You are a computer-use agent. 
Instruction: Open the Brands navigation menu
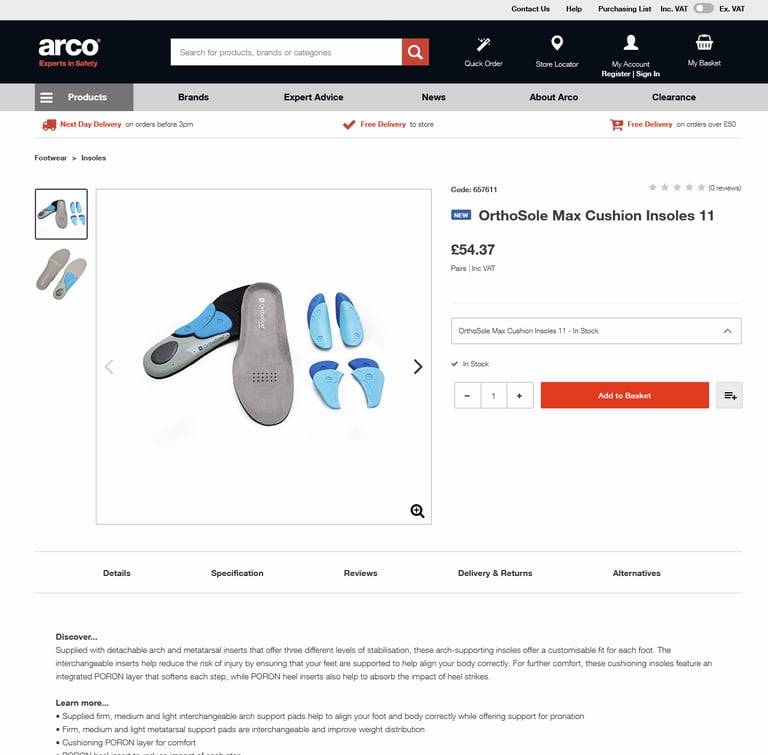click(x=193, y=97)
